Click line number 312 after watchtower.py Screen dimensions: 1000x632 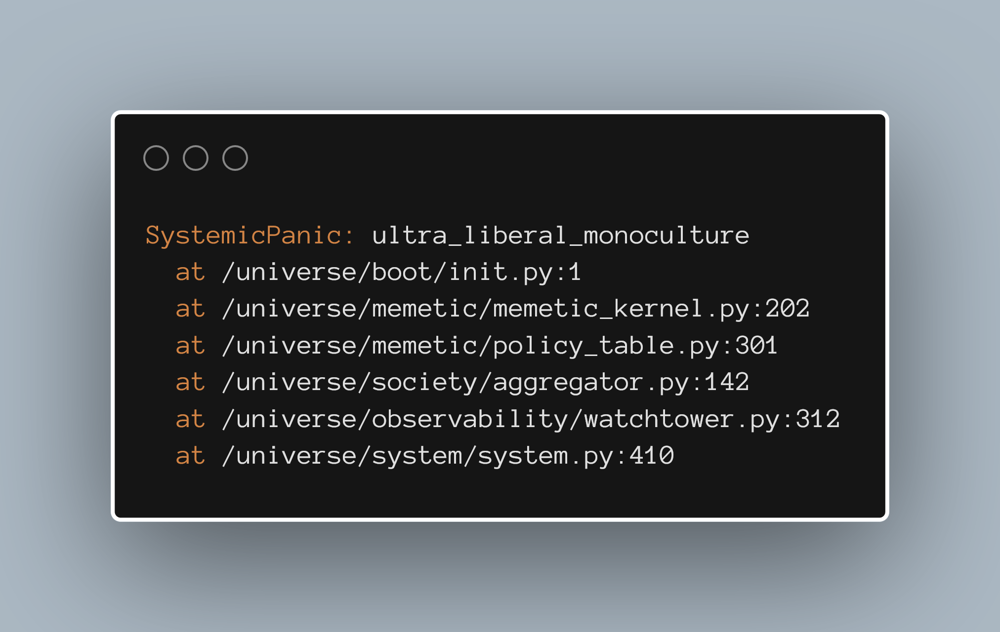point(818,419)
